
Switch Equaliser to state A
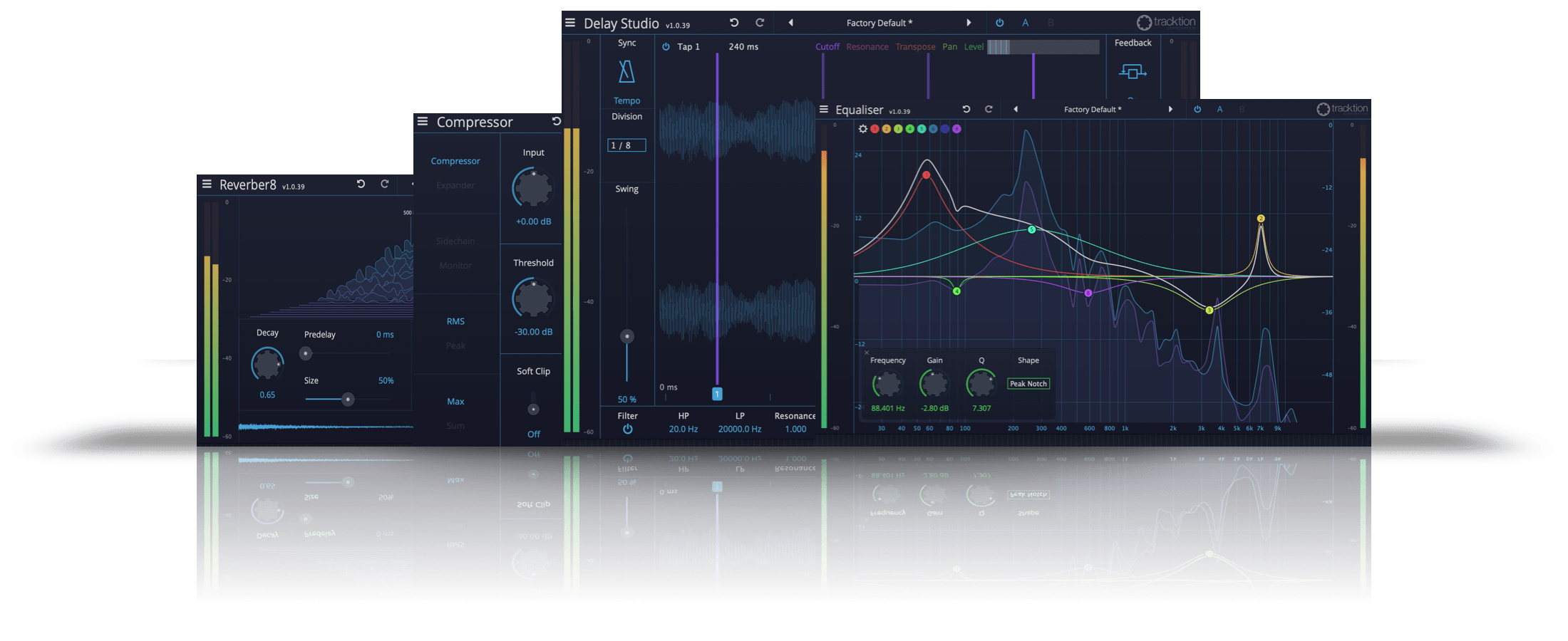pyautogui.click(x=1219, y=109)
